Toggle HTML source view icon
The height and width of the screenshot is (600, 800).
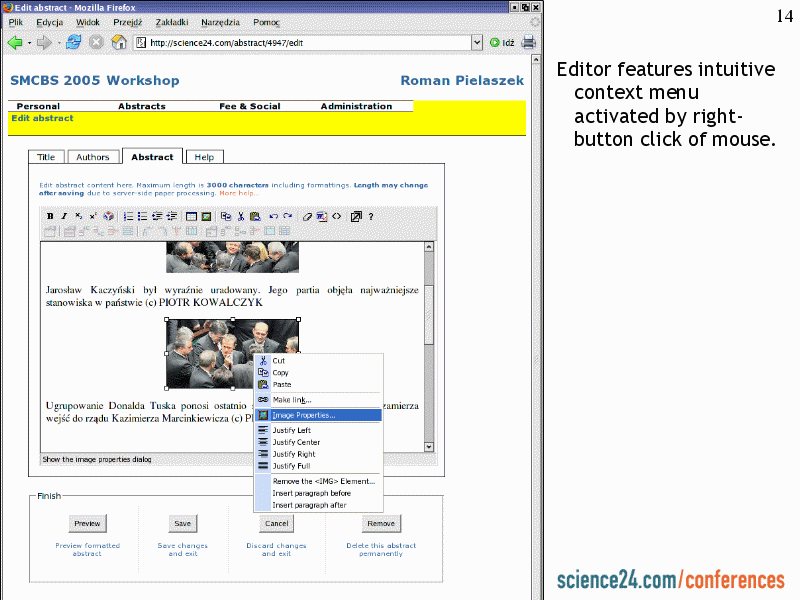pos(336,216)
